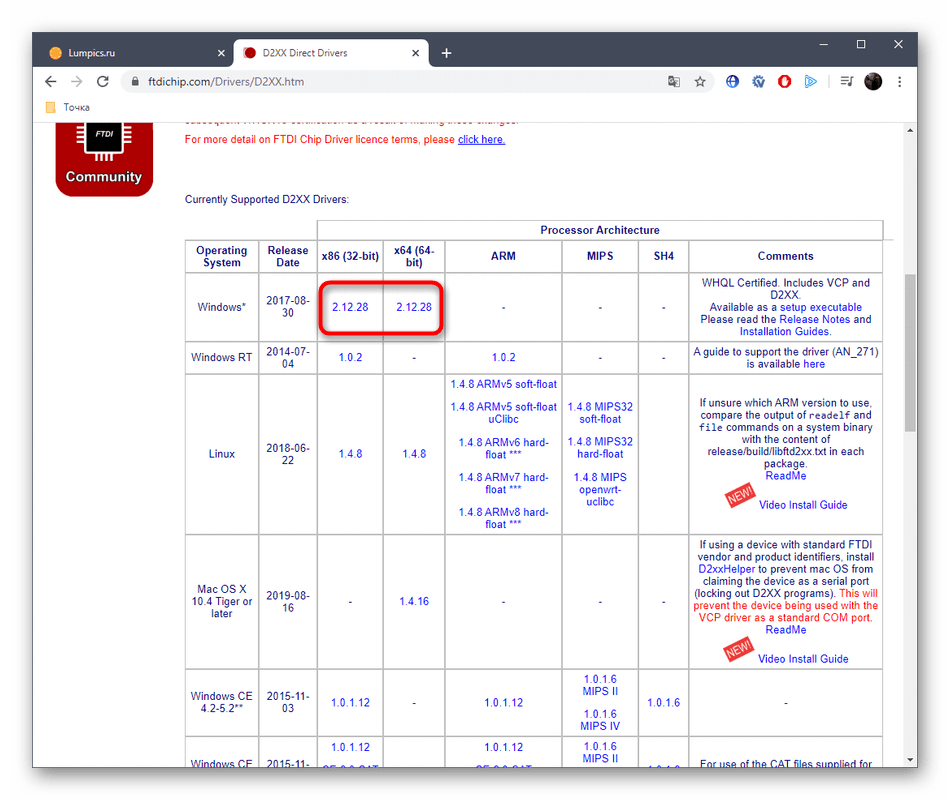Click the 'setup executable' link
This screenshot has width=950, height=800.
tap(818, 307)
